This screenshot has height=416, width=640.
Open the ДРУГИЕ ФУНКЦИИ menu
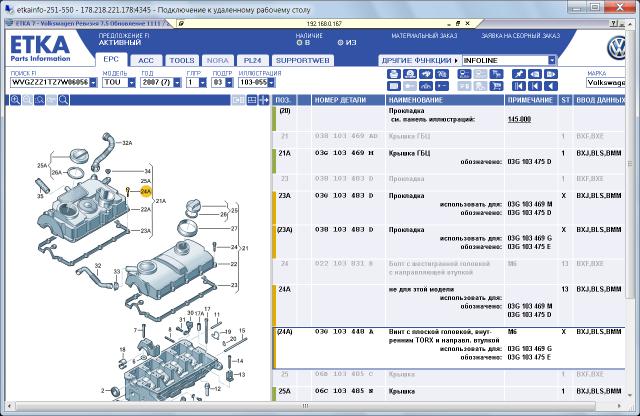(419, 60)
